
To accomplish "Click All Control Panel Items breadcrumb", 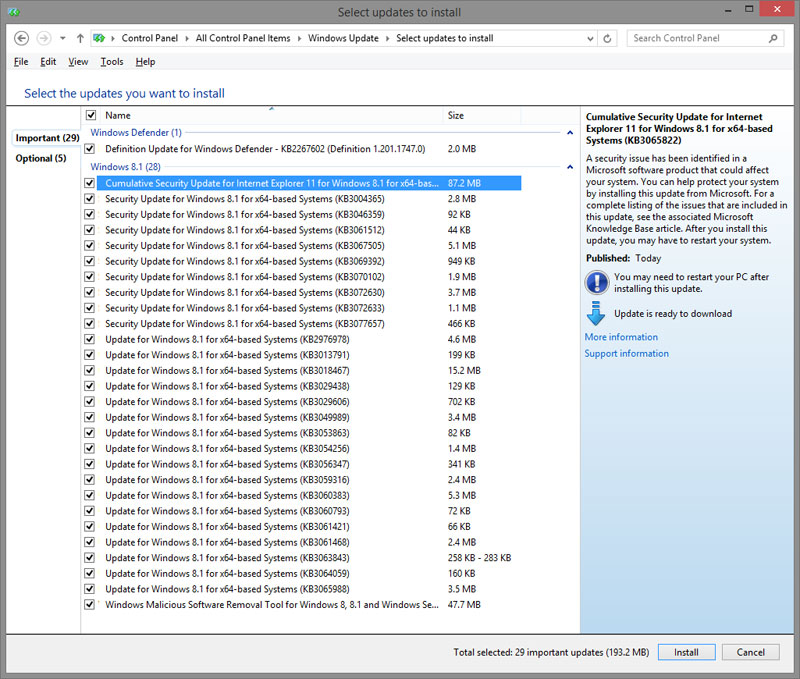I will click(243, 38).
